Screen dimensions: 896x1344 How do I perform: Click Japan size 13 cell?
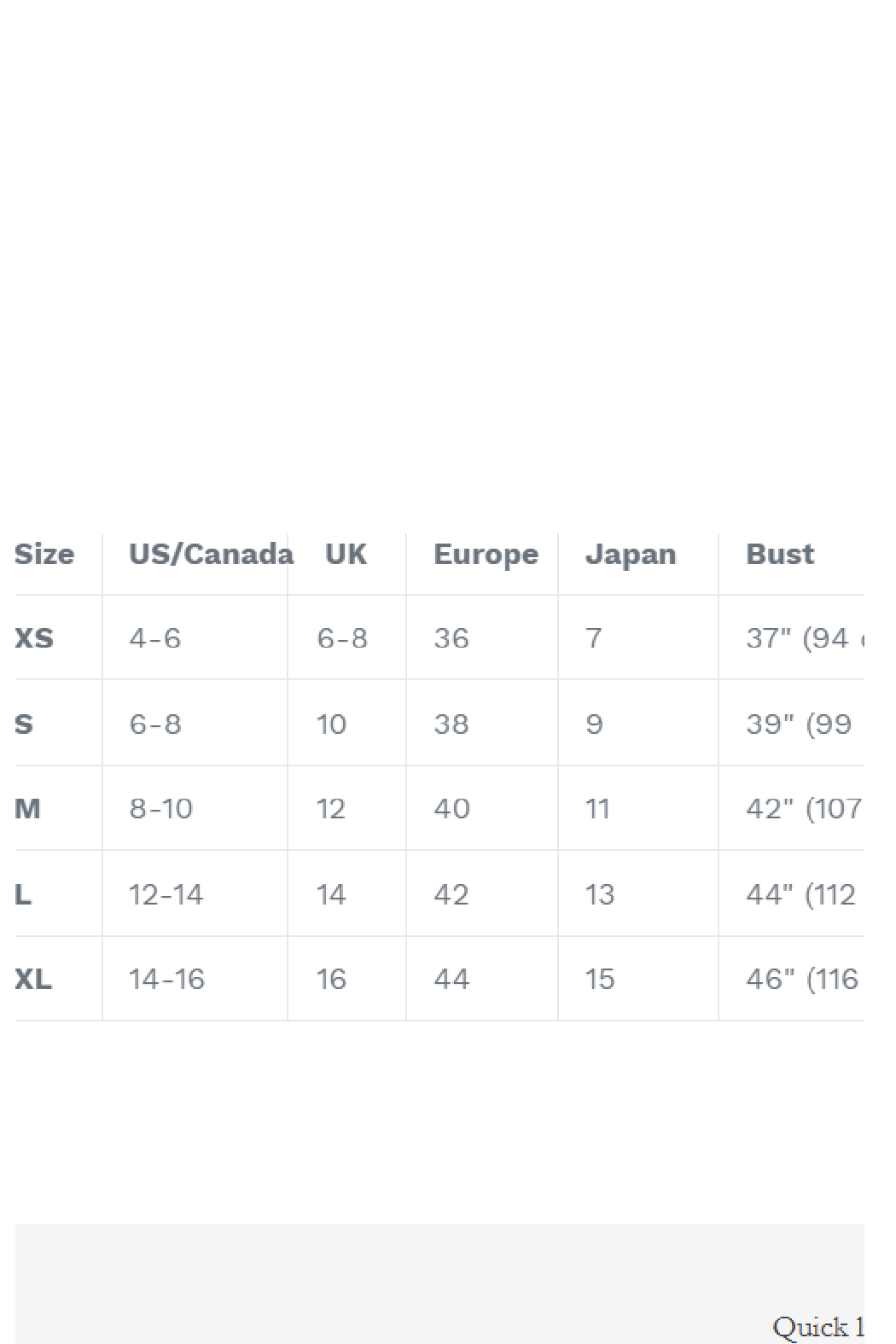(x=600, y=894)
